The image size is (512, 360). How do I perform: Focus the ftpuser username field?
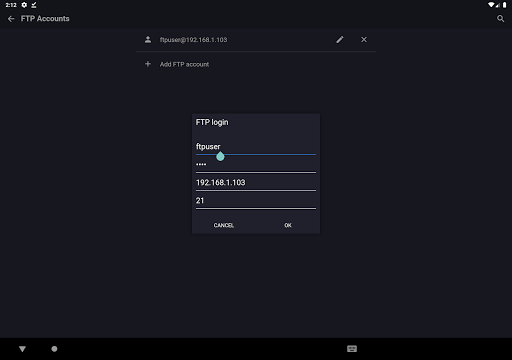(256, 147)
